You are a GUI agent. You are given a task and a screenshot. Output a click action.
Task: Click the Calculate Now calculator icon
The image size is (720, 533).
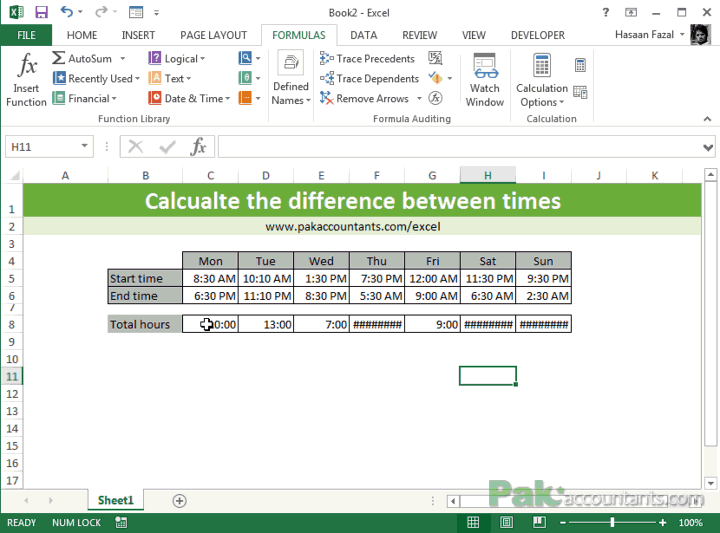point(580,65)
